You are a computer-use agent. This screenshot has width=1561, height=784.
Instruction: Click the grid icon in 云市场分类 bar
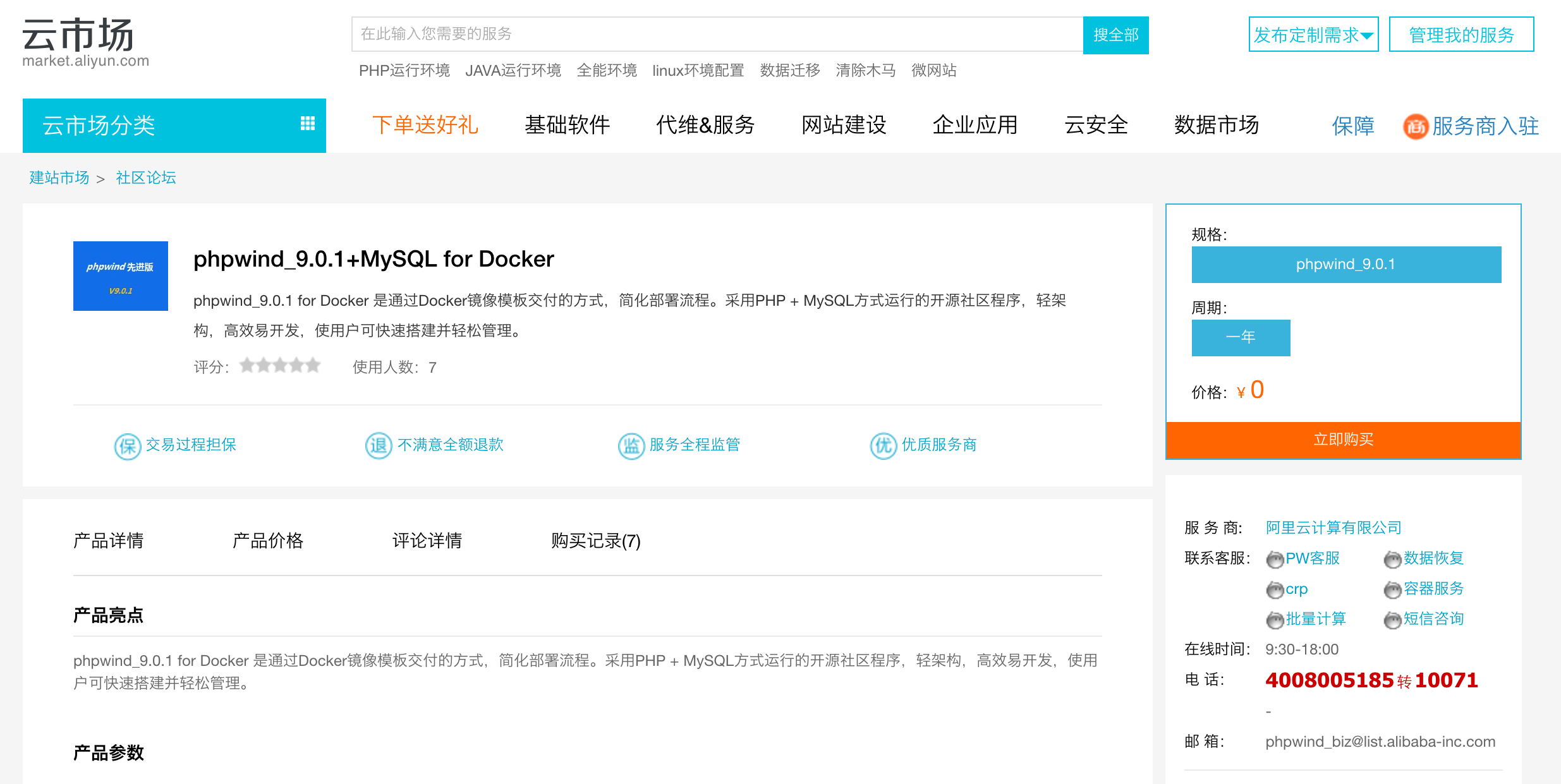308,123
